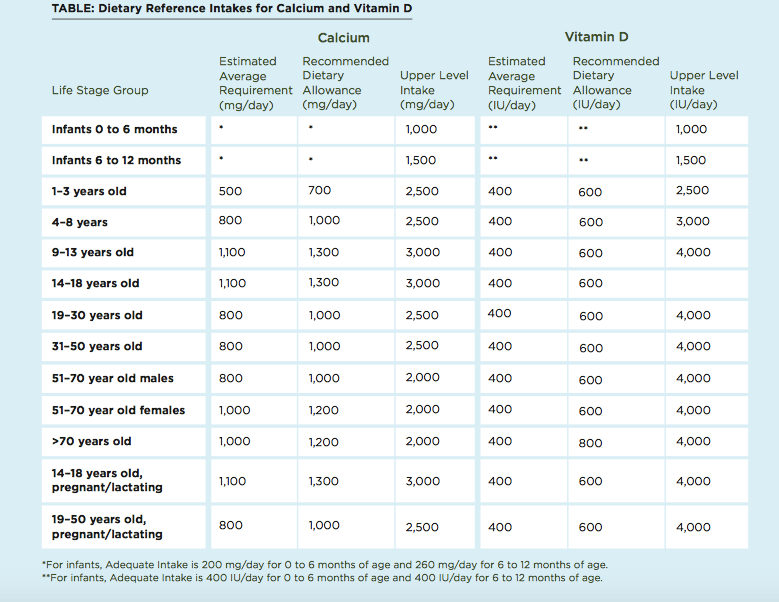
Task: Click the vitamin D infant Adequate Intake footnote
Action: click(x=322, y=578)
